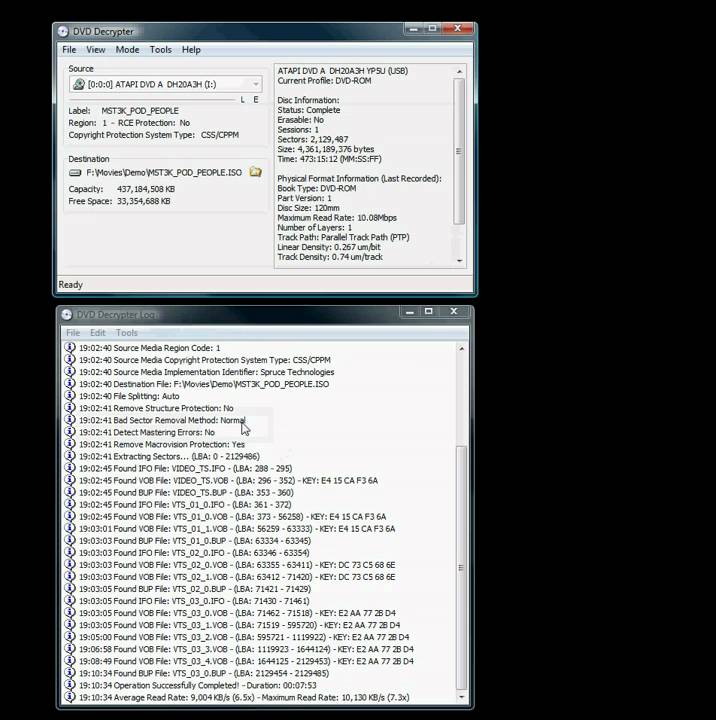Viewport: 716px width, 720px height.
Task: Open the Help menu in DVD Decrypter
Action: (191, 50)
